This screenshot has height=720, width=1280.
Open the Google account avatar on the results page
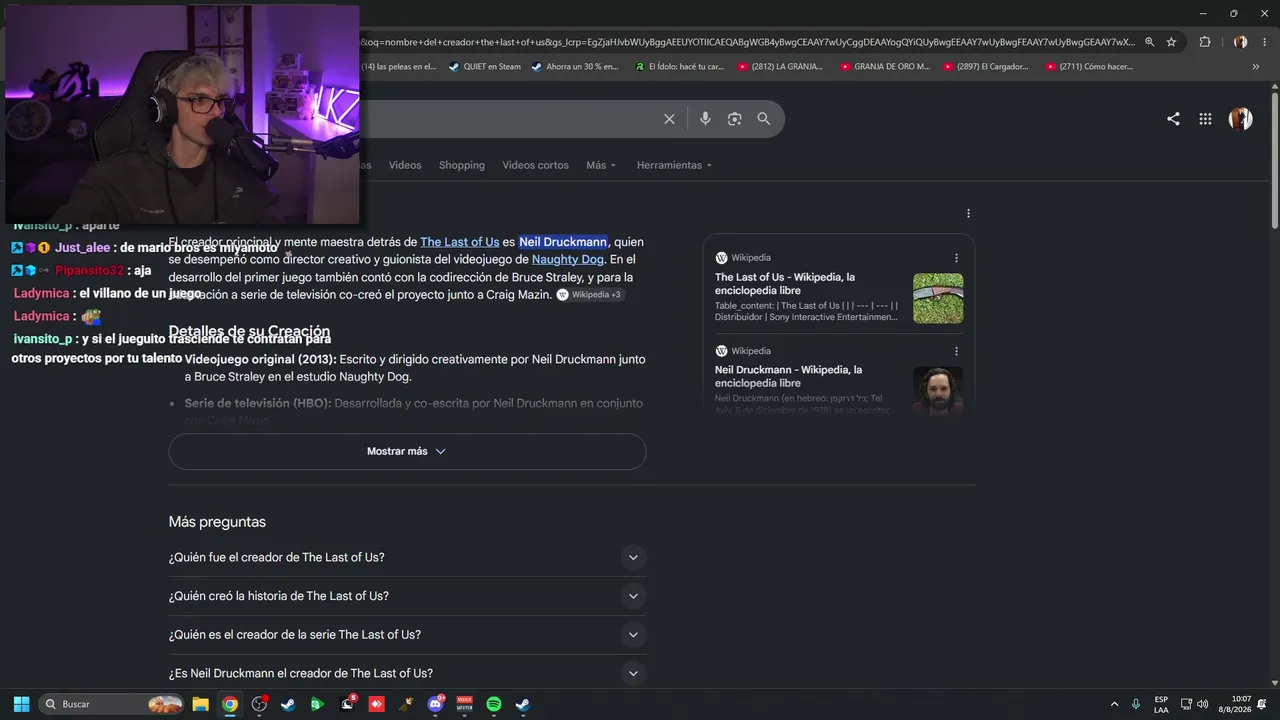[x=1241, y=118]
